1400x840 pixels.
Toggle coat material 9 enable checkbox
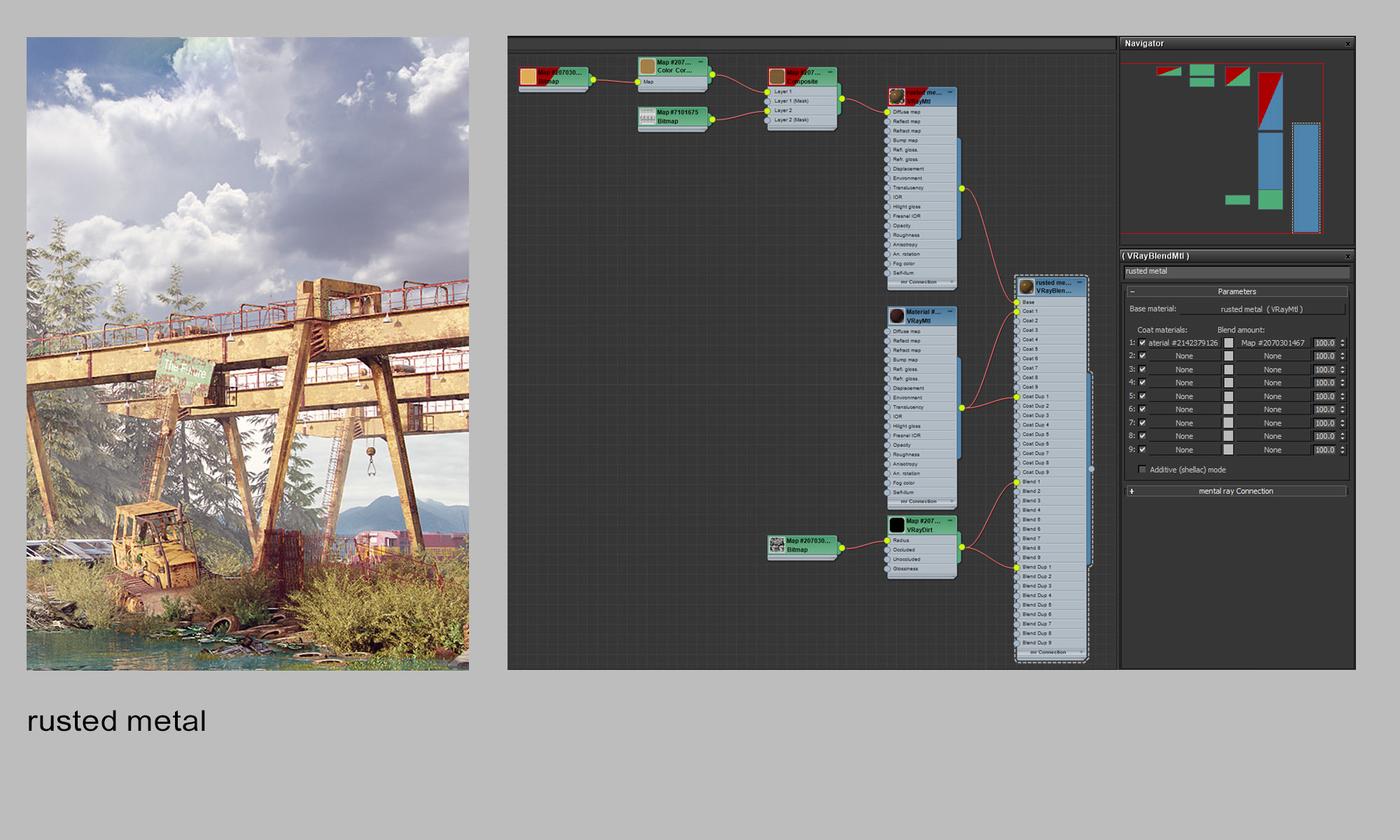tap(1142, 449)
